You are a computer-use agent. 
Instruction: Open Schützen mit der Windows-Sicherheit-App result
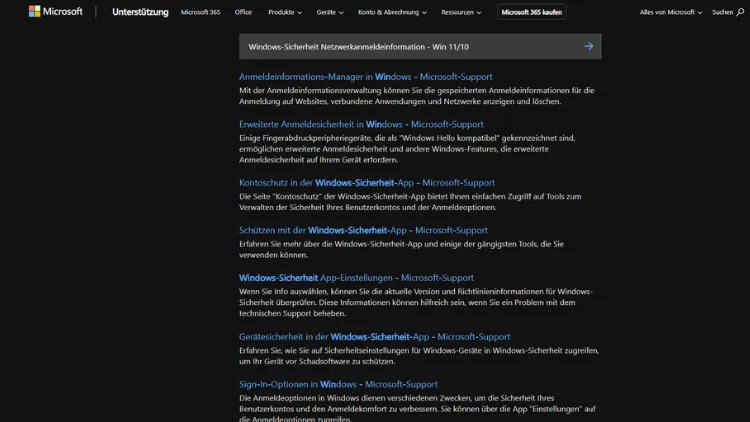click(363, 230)
